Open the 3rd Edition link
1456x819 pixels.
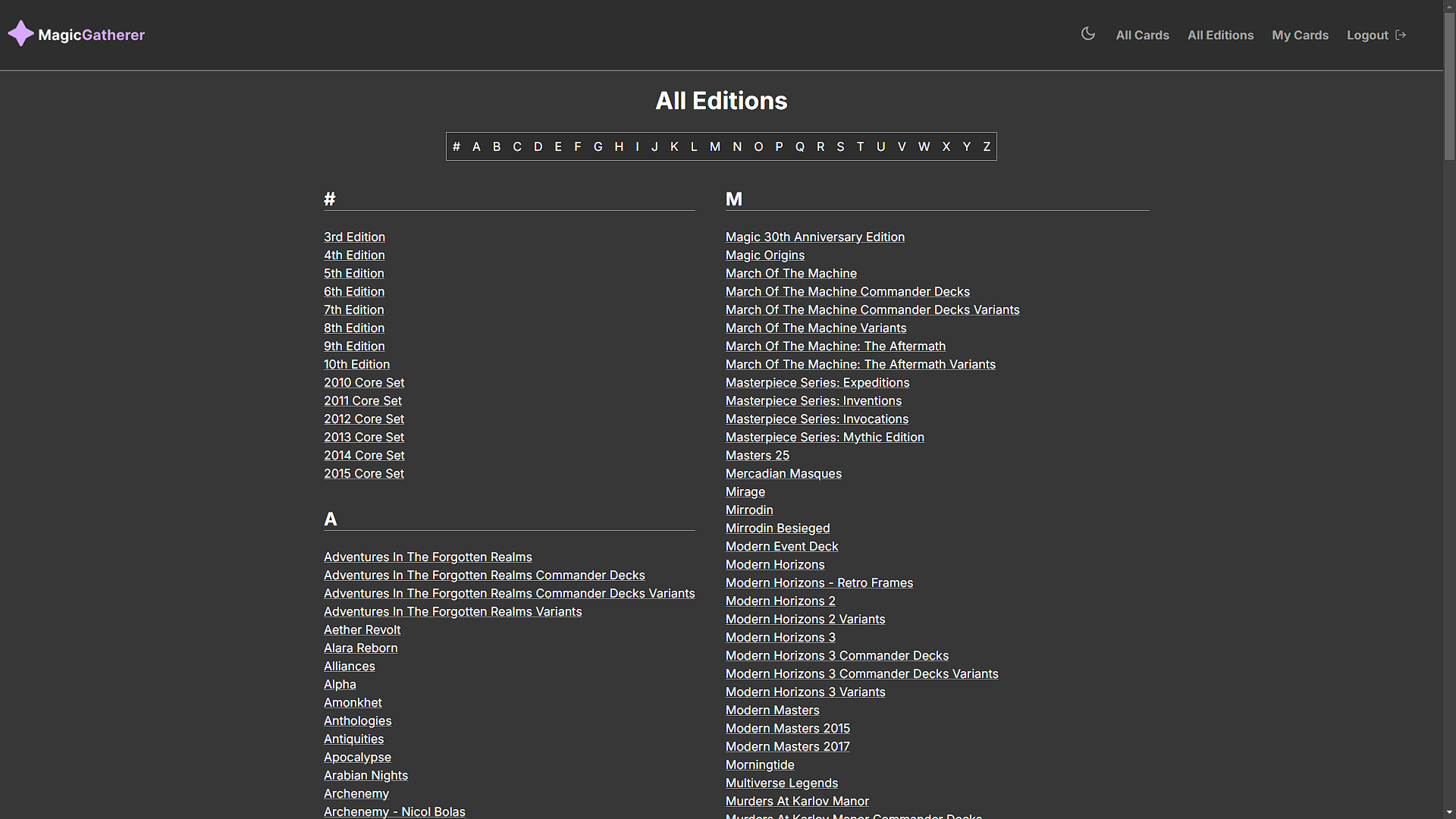[x=354, y=237]
